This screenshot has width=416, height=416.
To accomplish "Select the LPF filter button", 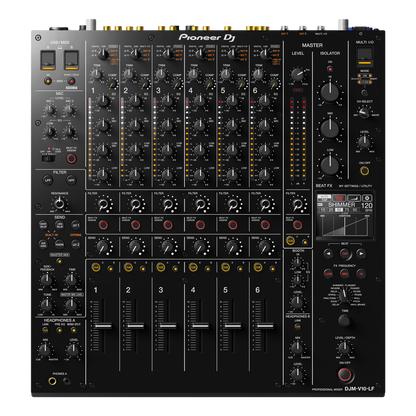I will (x=48, y=180).
